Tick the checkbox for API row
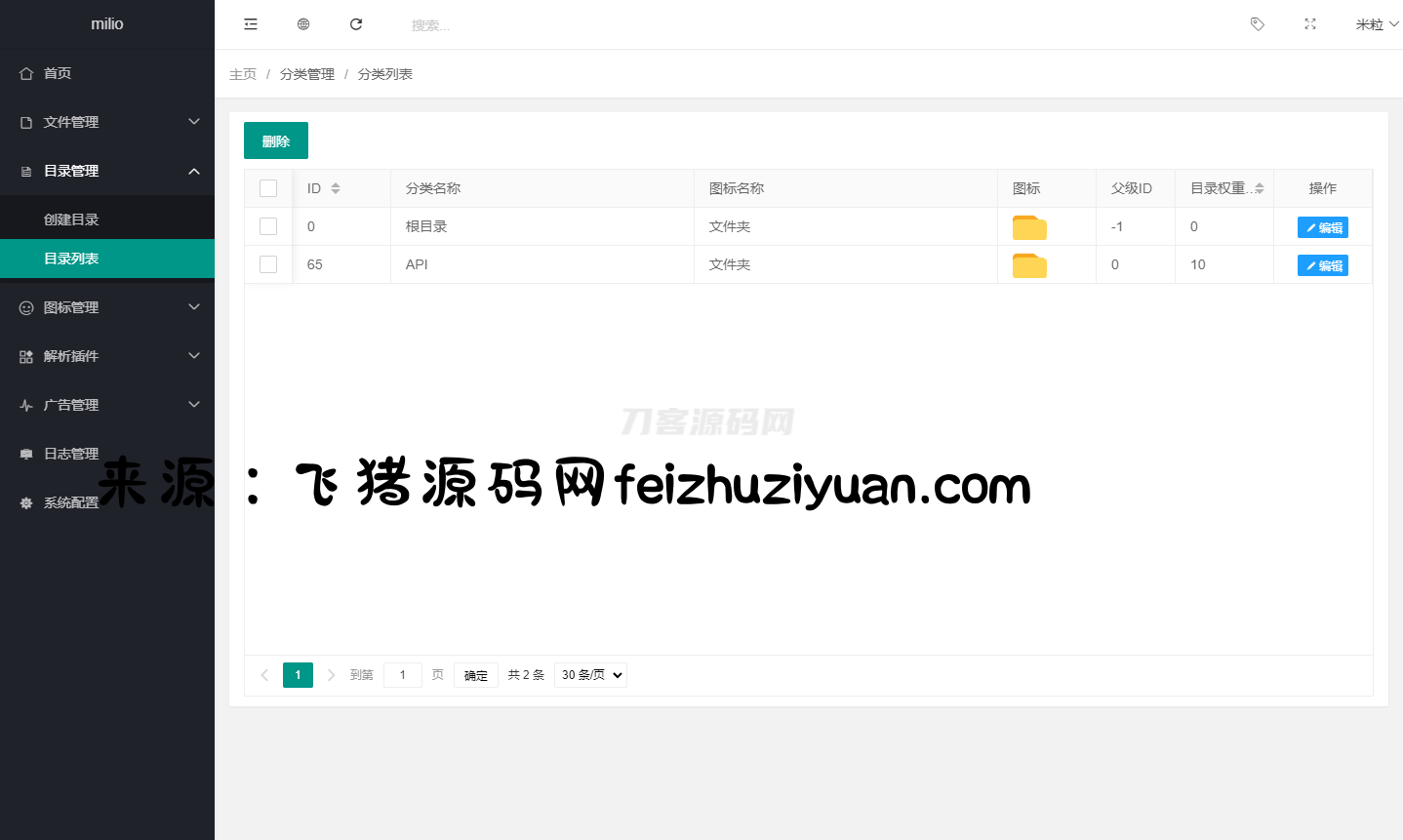Viewport: 1403px width, 840px height. (x=268, y=264)
